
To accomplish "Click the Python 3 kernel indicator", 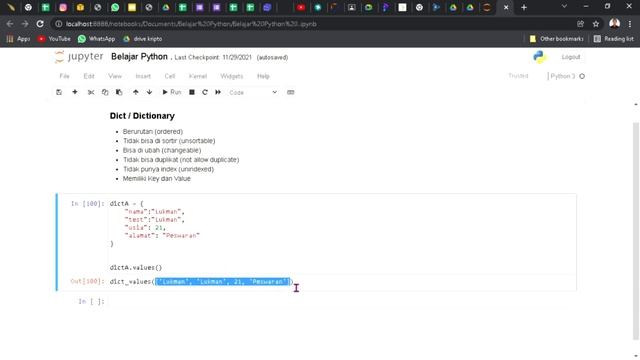I will pyautogui.click(x=563, y=76).
